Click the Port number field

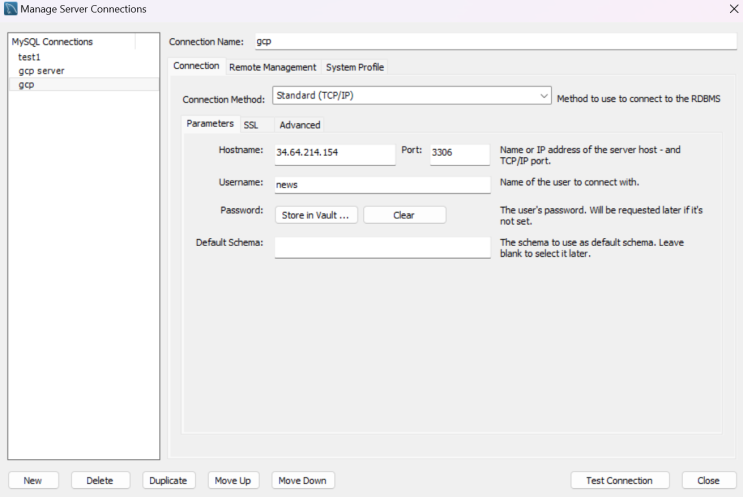(x=459, y=154)
